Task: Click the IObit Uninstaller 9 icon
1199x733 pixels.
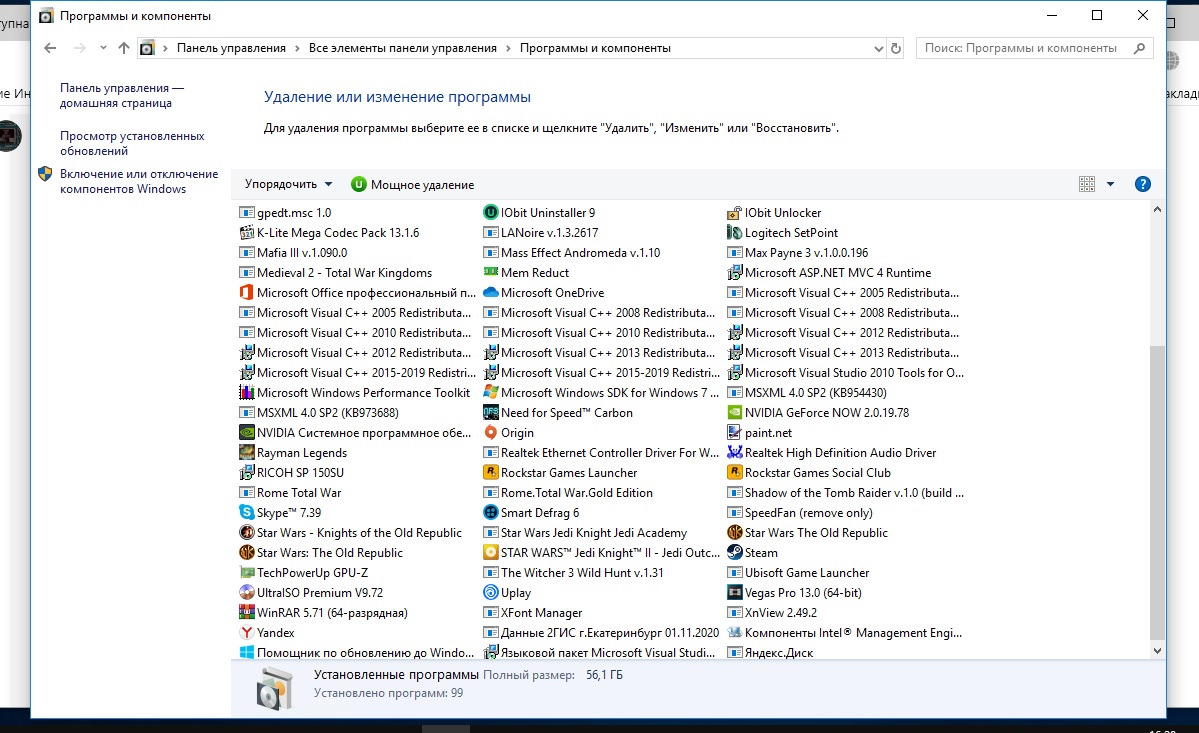Action: [x=491, y=212]
